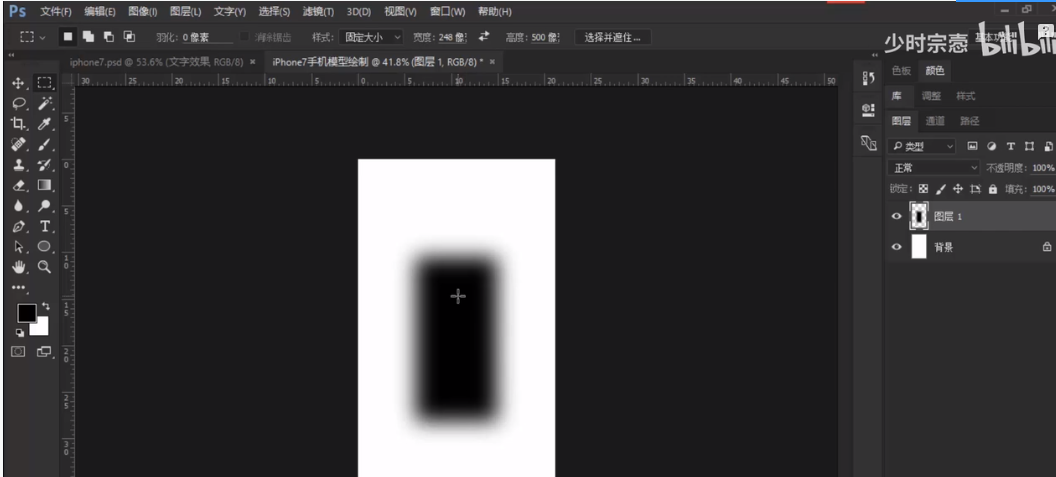The height and width of the screenshot is (477, 1056).
Task: Choose Add to Selection mode
Action: (88, 37)
